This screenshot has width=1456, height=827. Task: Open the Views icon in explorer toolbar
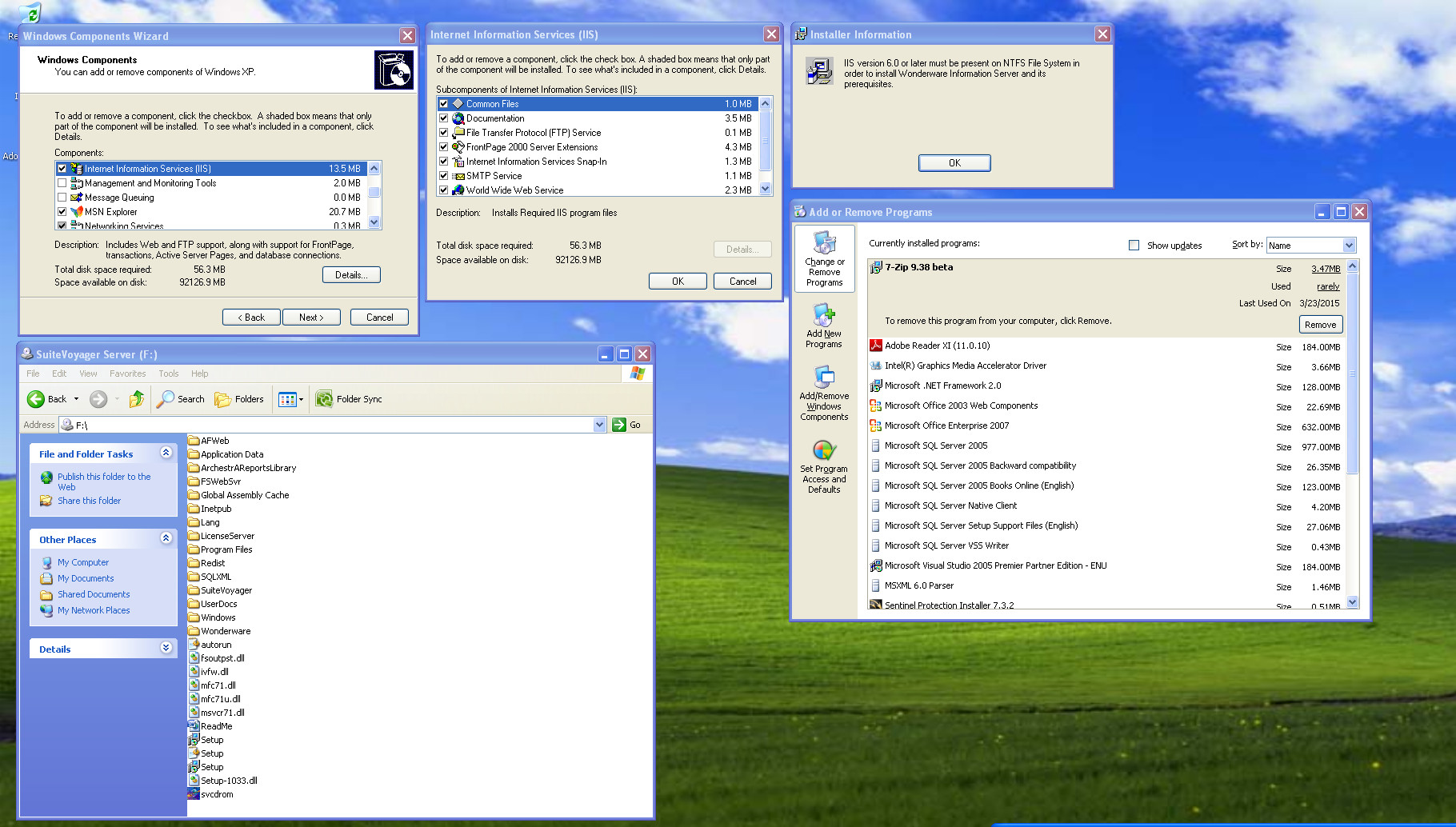coord(287,399)
